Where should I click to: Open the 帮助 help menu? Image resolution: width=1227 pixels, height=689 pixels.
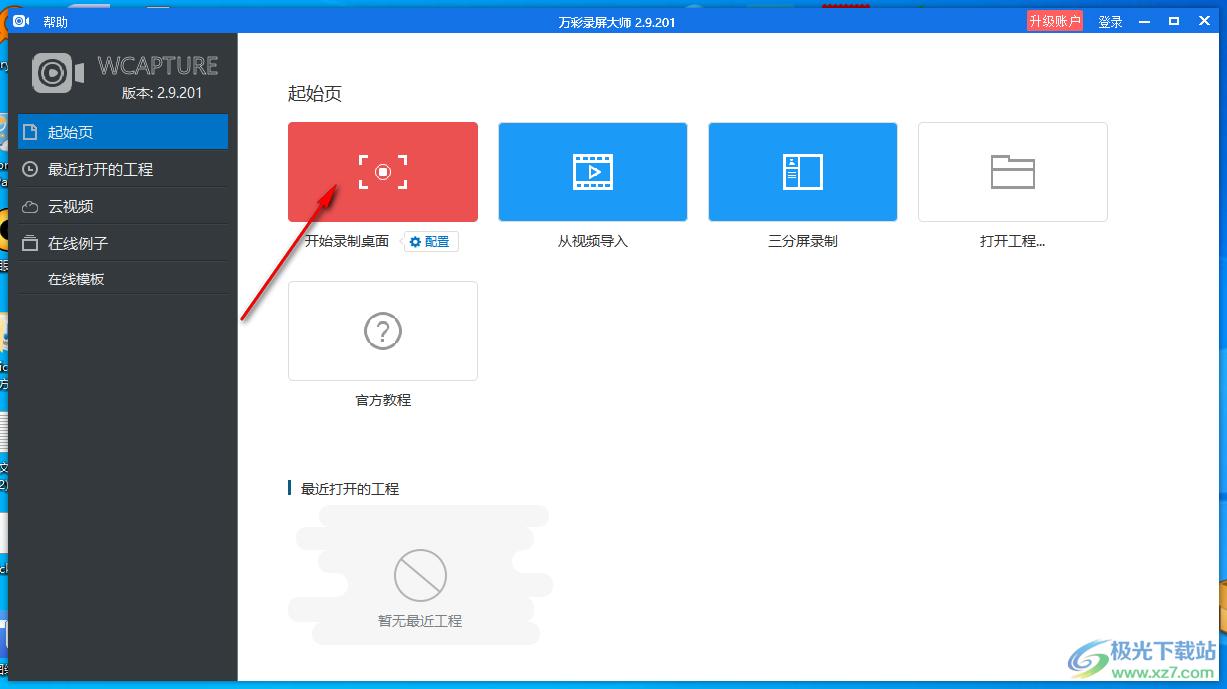55,21
